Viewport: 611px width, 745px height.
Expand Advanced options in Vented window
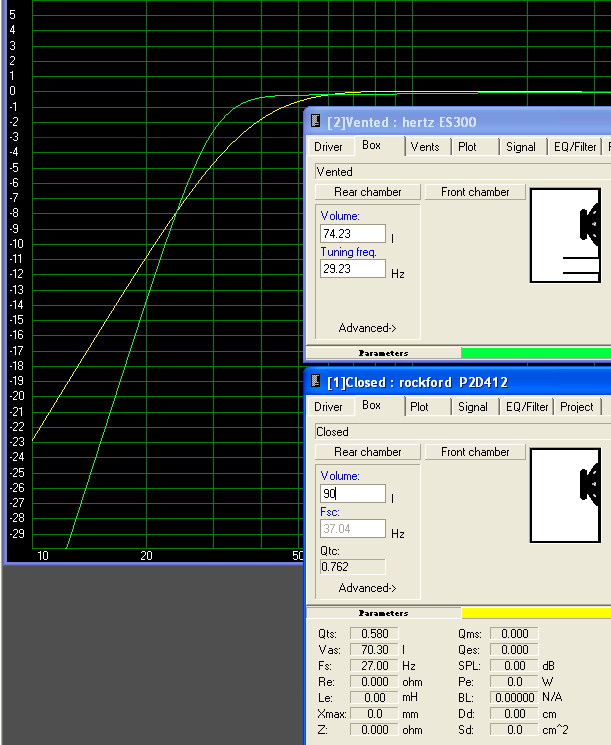(x=367, y=328)
